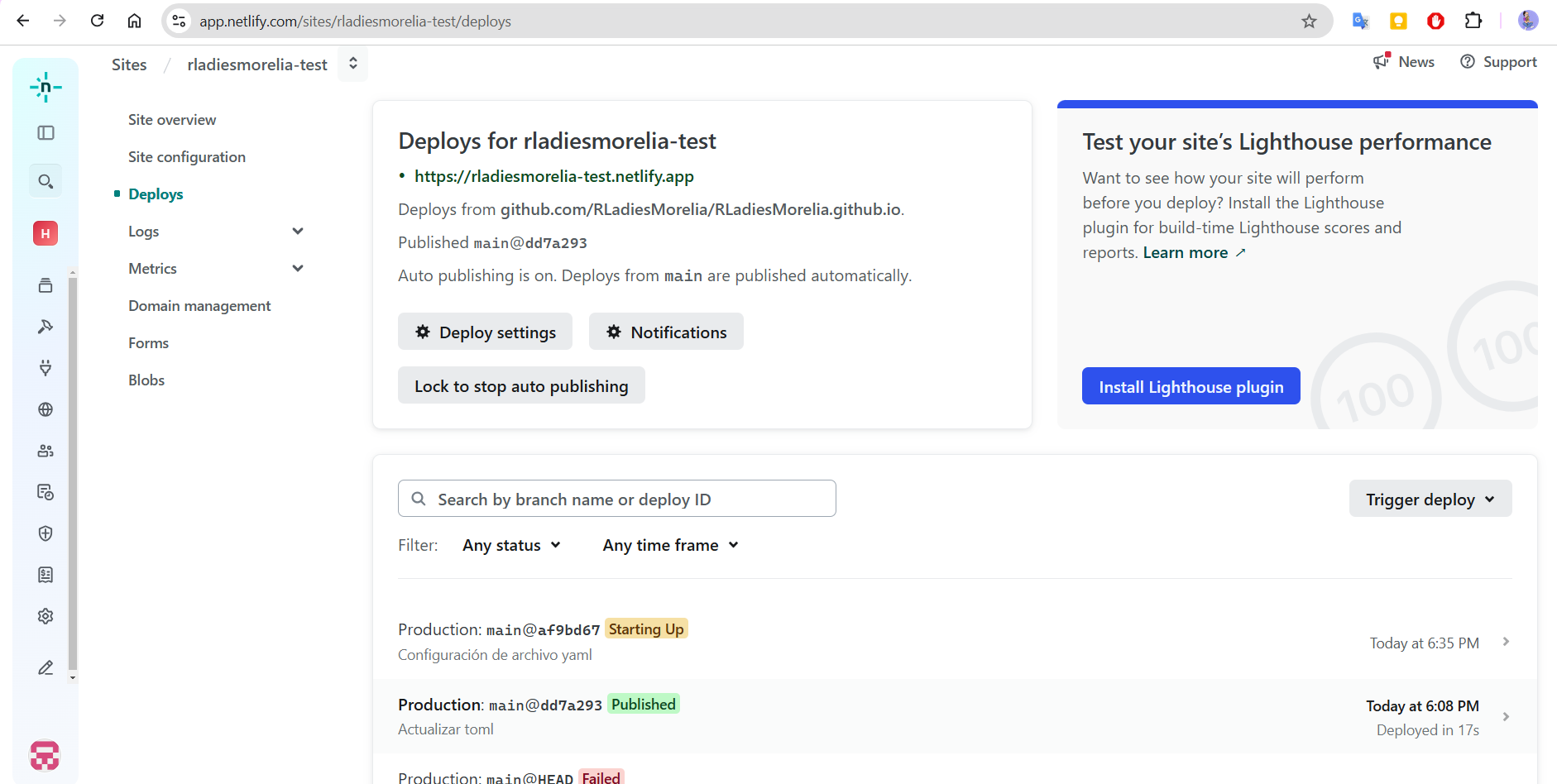Open the yellow extension icon
Image resolution: width=1557 pixels, height=784 pixels.
(x=1398, y=21)
